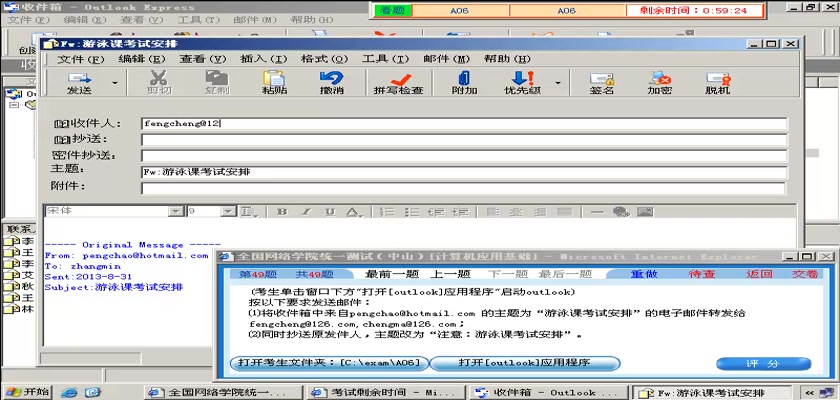840x400 pixels.
Task: Click into the 收件人 recipient field
Action: tap(464, 124)
